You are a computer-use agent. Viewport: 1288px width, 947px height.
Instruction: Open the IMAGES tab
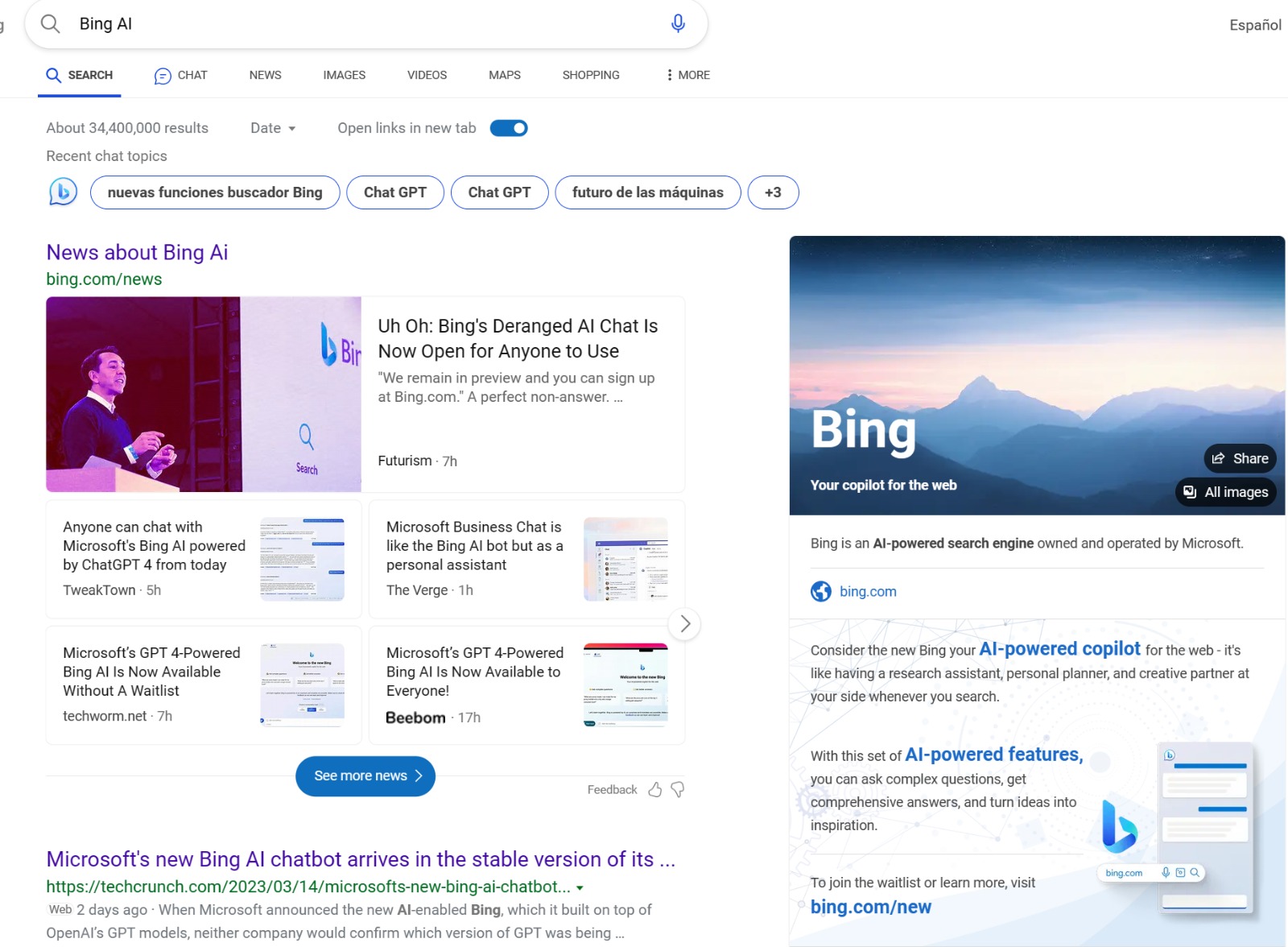(344, 75)
